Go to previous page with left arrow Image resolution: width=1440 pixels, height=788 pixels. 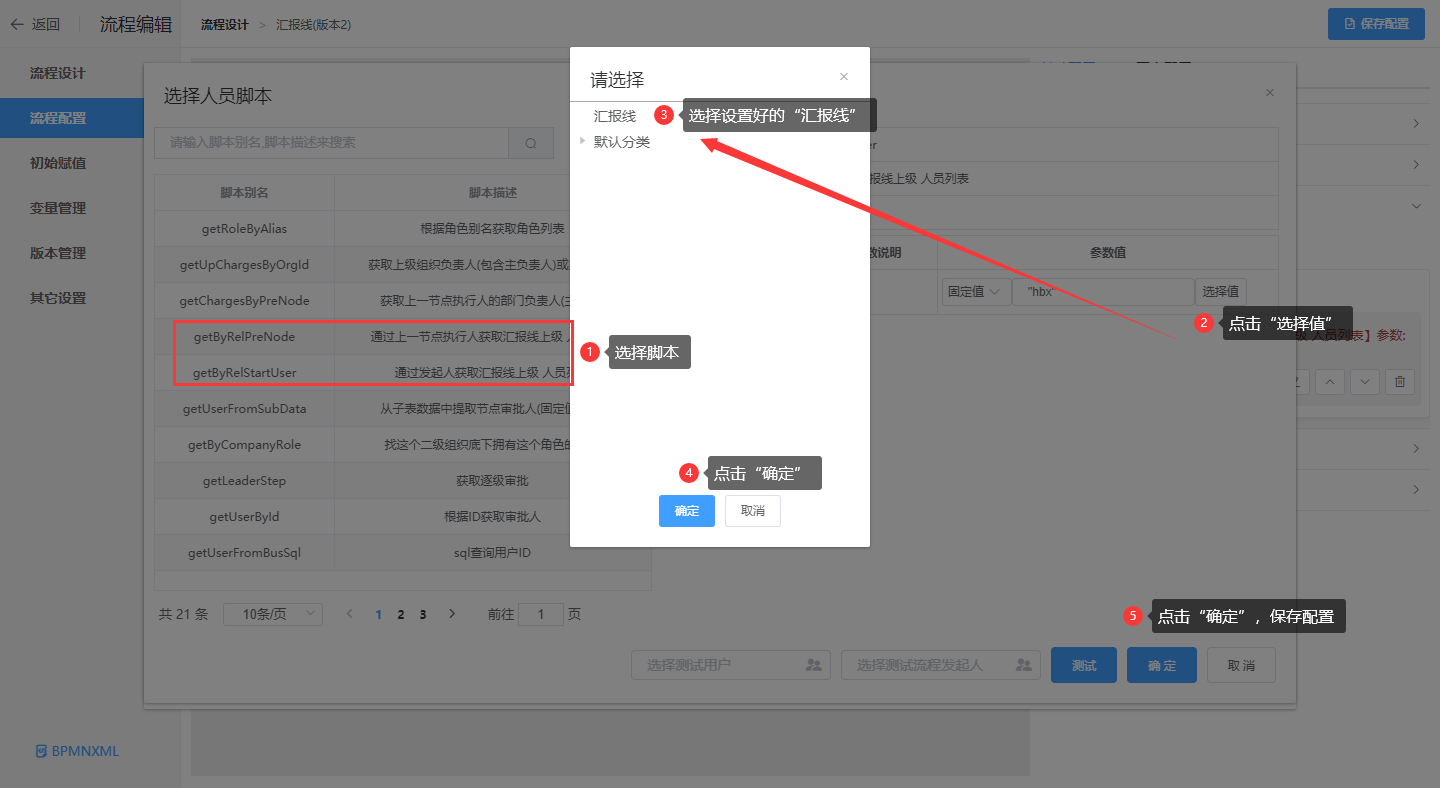tap(349, 614)
